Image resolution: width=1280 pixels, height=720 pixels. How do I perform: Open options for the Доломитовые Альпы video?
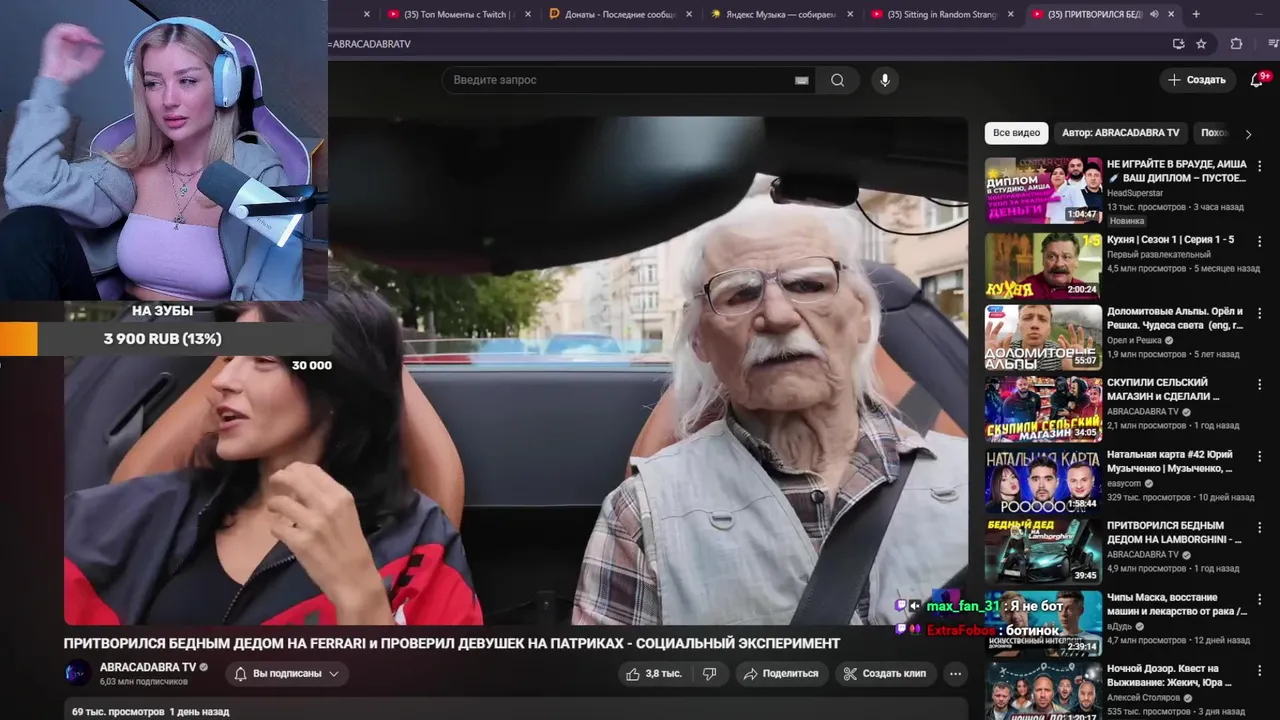1259,313
